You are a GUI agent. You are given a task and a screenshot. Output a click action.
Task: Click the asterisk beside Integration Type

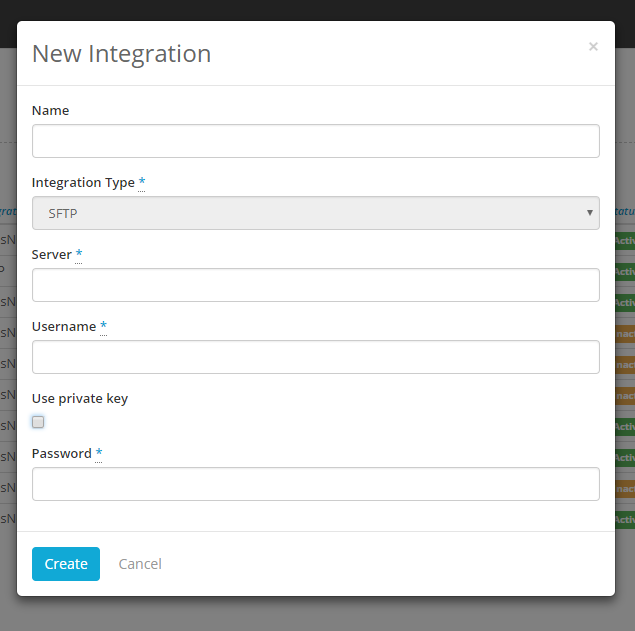pyautogui.click(x=142, y=182)
